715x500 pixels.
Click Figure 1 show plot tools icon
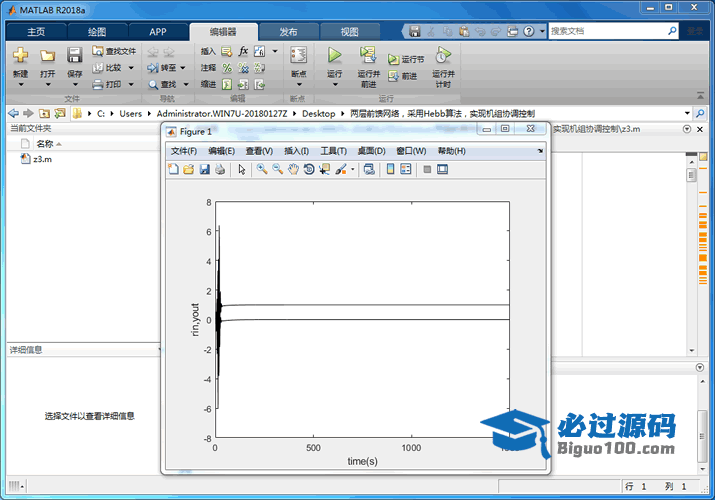[x=442, y=170]
